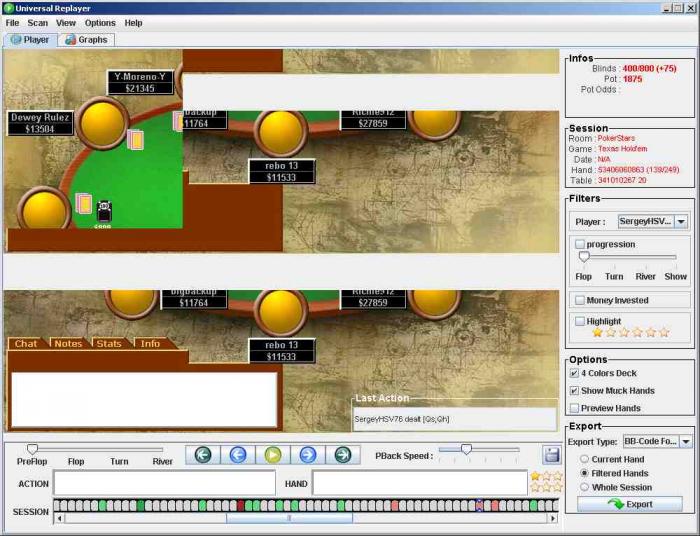Click the hand number 53406060863
The width and height of the screenshot is (700, 536).
click(621, 170)
